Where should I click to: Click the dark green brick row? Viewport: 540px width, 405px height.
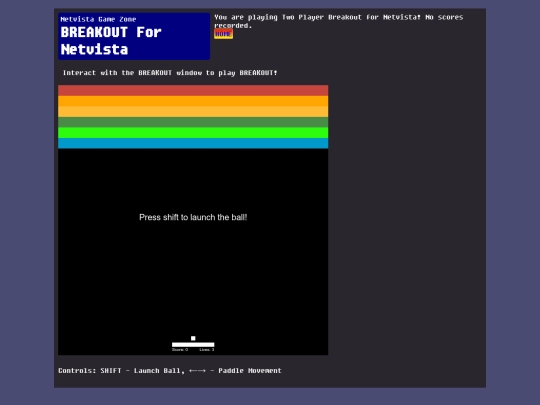tap(193, 122)
